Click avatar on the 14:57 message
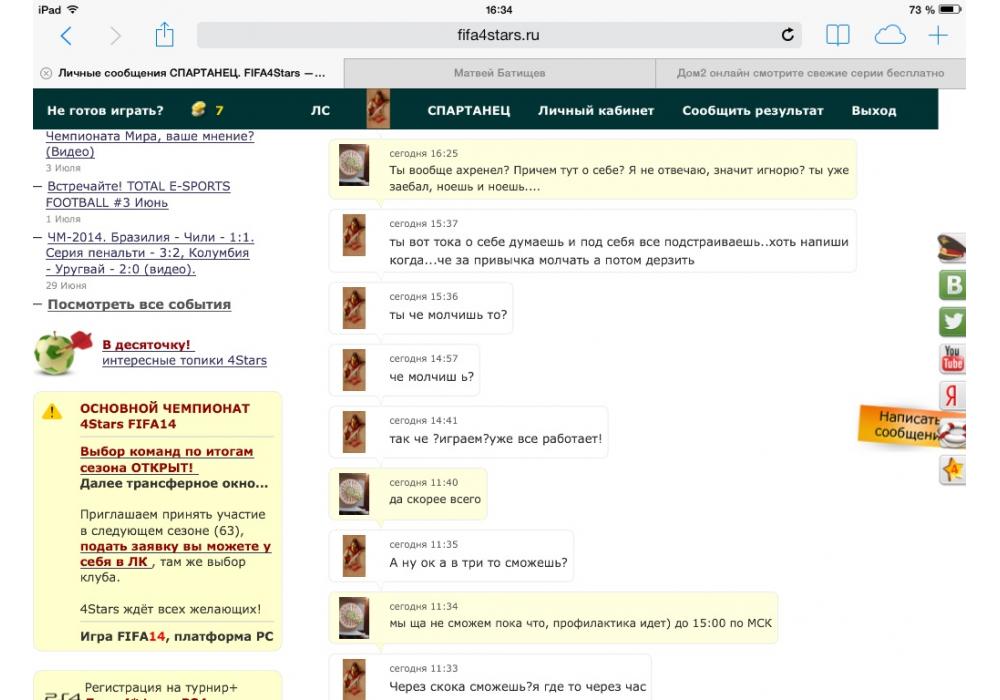The height and width of the screenshot is (700, 1000). click(354, 370)
